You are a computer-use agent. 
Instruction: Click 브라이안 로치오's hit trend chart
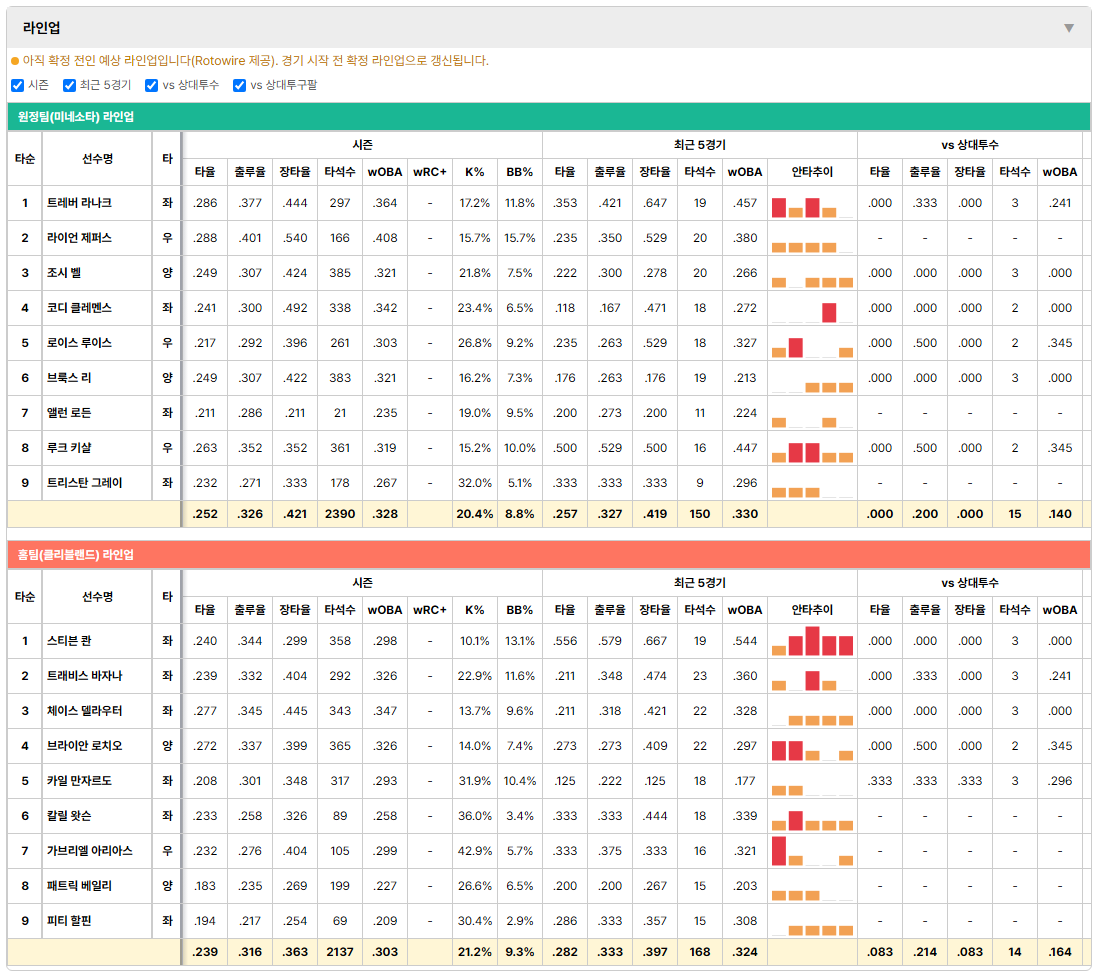click(812, 747)
